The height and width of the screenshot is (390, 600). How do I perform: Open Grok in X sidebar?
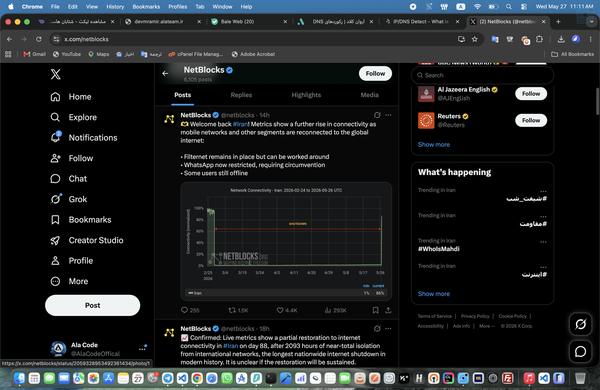pyautogui.click(x=69, y=199)
